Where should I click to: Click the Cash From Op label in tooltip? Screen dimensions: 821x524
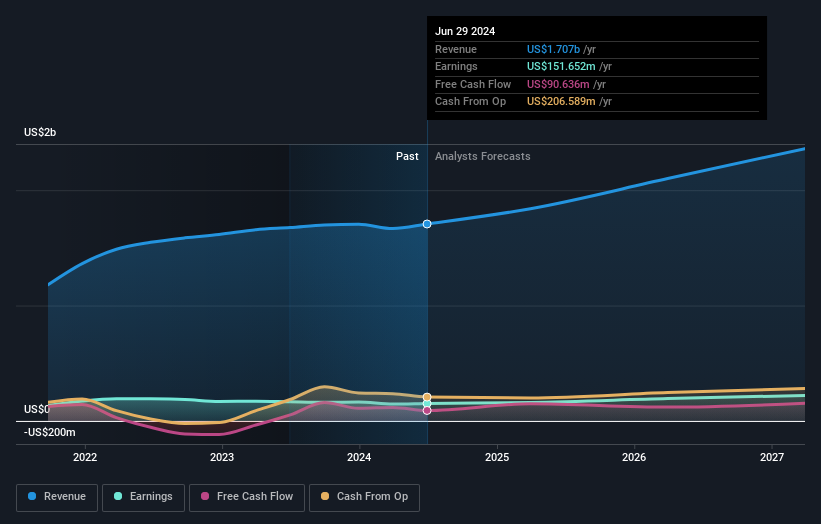[470, 102]
